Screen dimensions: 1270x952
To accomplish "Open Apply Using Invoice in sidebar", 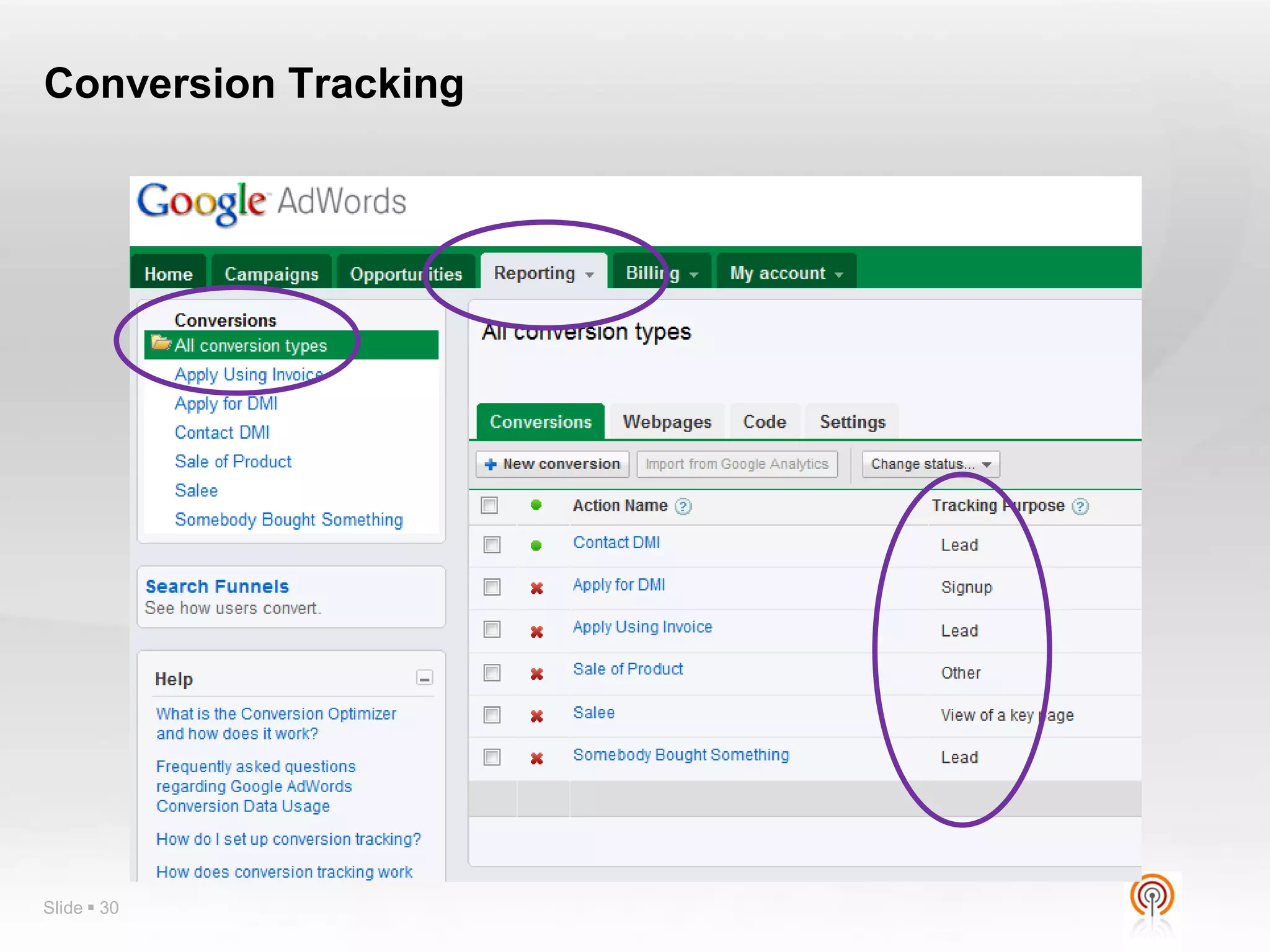I will click(249, 375).
